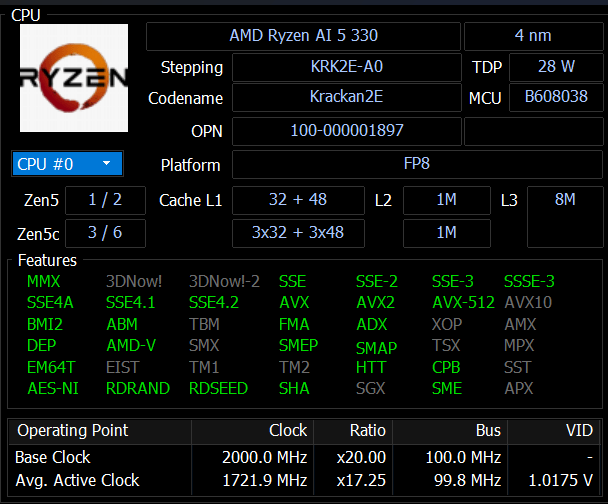Click the Zen5c core count 3 / 6 box
608x504 pixels.
coord(105,233)
